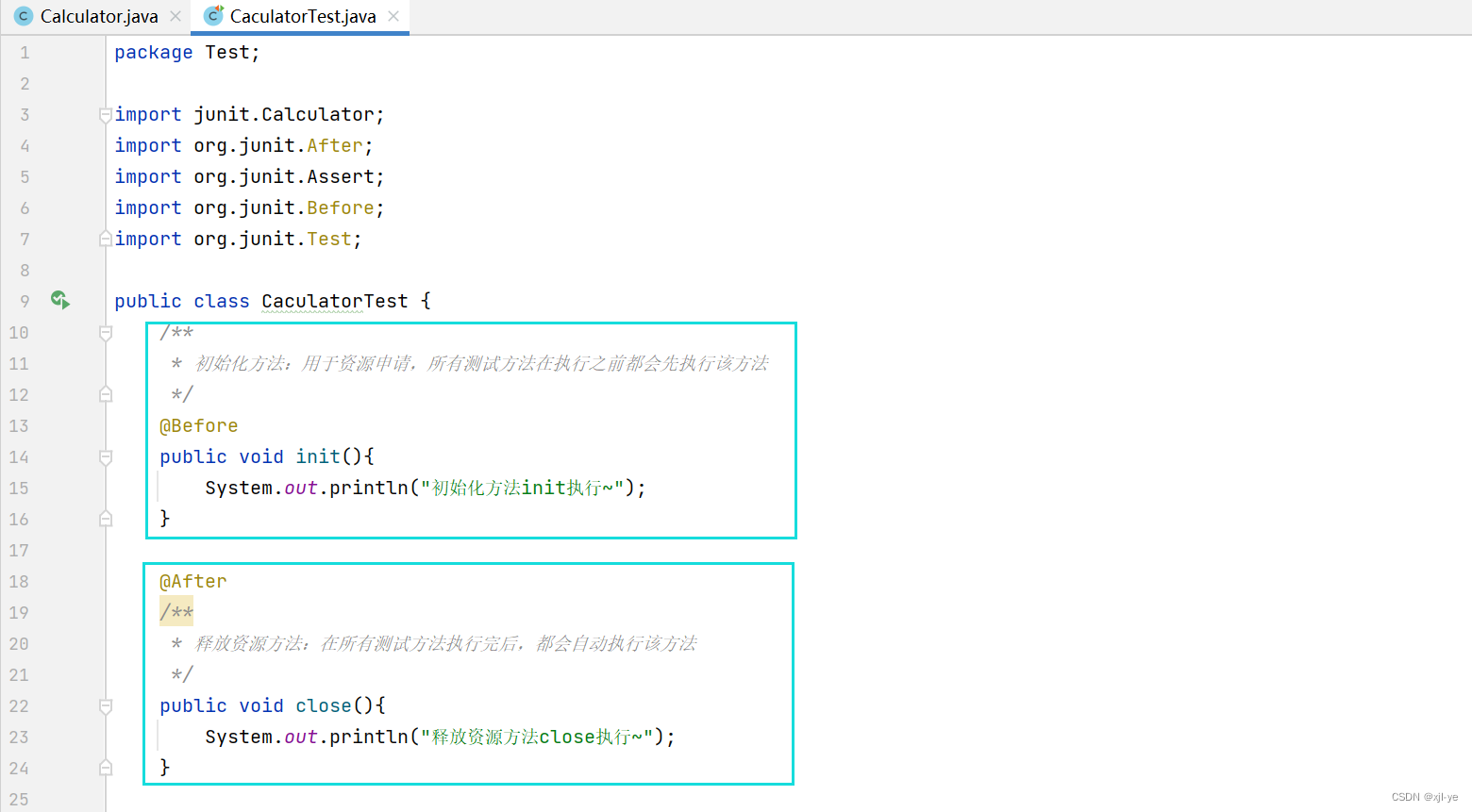This screenshot has height=812, width=1472.
Task: Collapse the Javadoc comment fold on line 10
Action: click(106, 333)
